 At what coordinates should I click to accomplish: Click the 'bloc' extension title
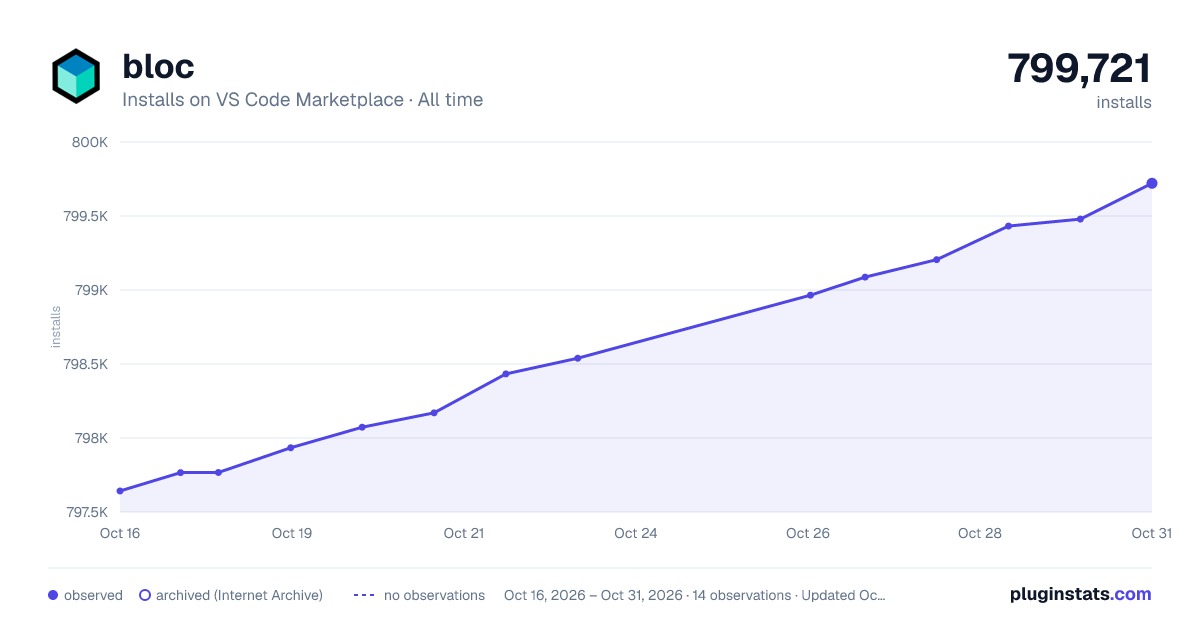(158, 66)
